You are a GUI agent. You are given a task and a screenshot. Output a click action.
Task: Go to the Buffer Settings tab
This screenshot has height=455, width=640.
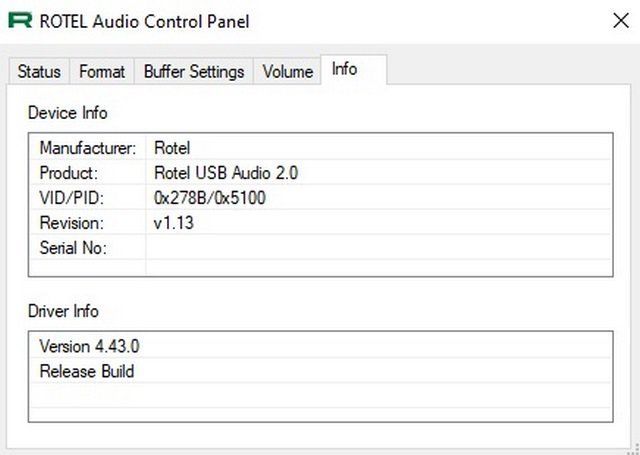194,72
